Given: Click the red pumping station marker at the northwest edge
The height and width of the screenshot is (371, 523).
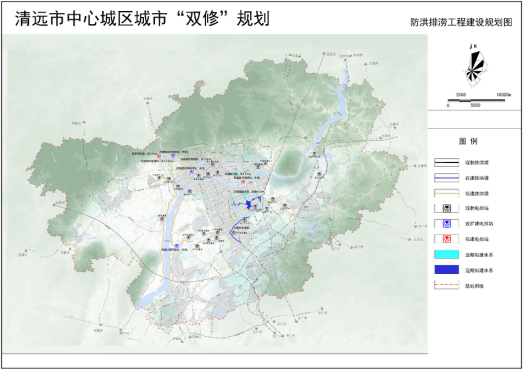Looking at the screenshot, I should click(159, 156).
